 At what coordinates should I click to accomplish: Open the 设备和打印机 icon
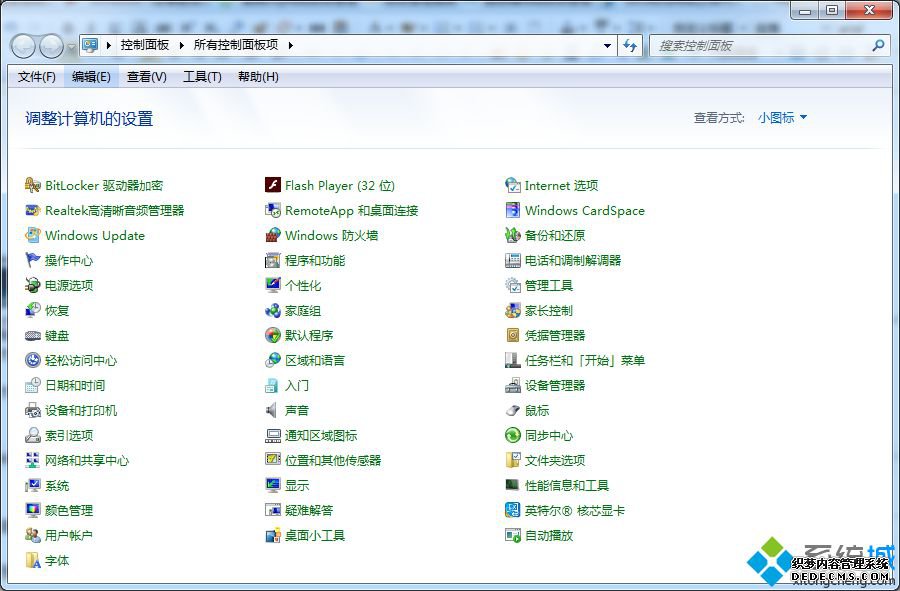(x=33, y=410)
